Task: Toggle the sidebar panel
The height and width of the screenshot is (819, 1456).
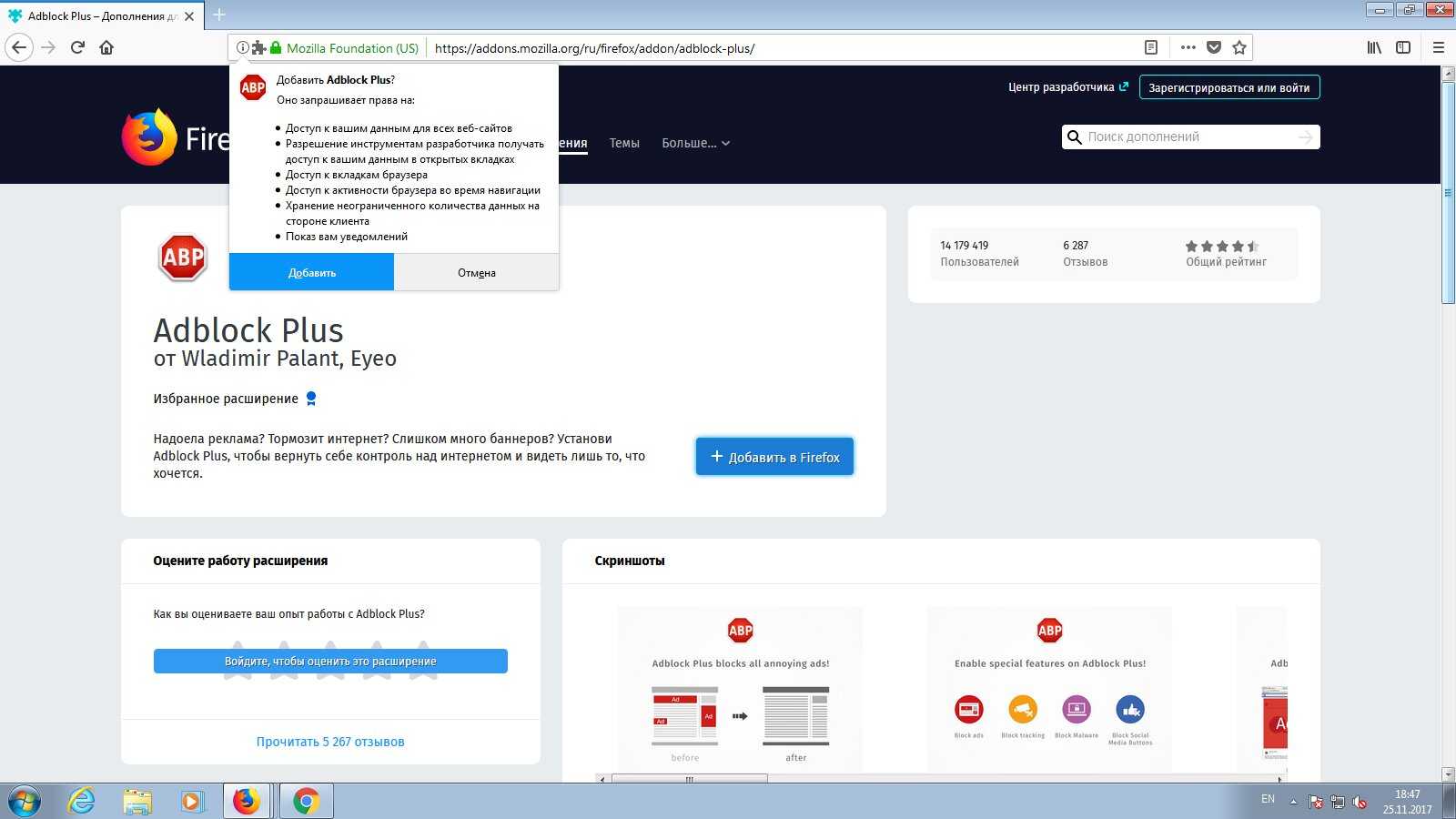Action: pyautogui.click(x=1403, y=47)
